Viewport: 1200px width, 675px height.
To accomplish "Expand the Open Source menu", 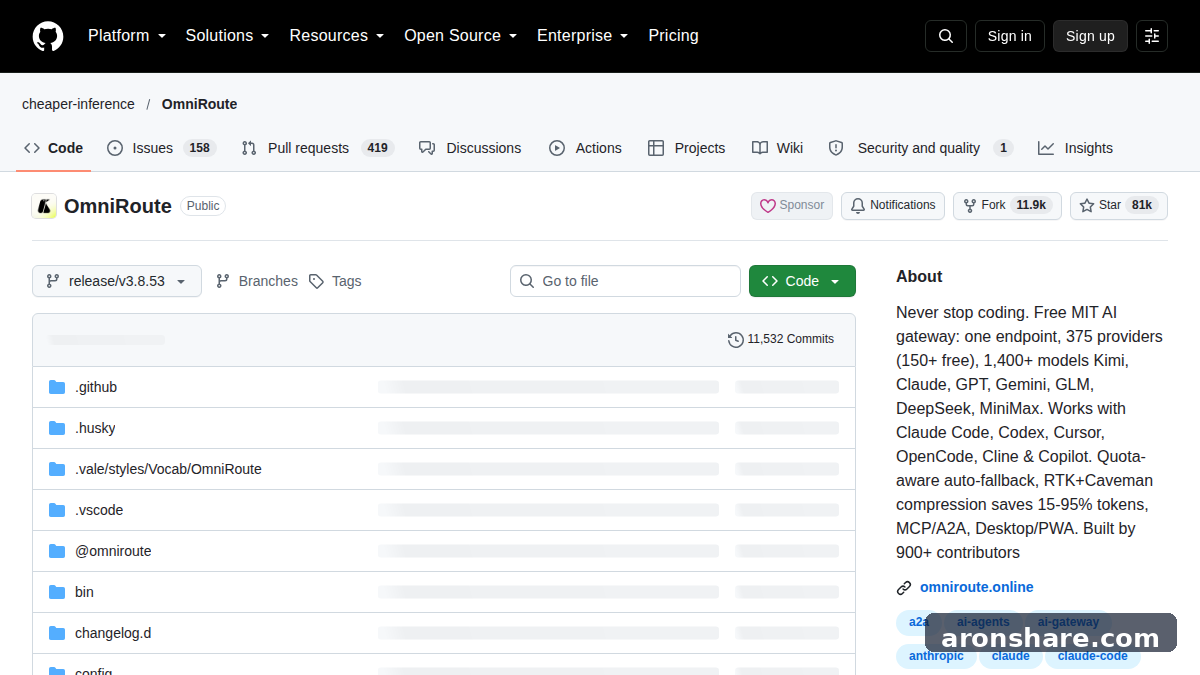I will pyautogui.click(x=461, y=35).
